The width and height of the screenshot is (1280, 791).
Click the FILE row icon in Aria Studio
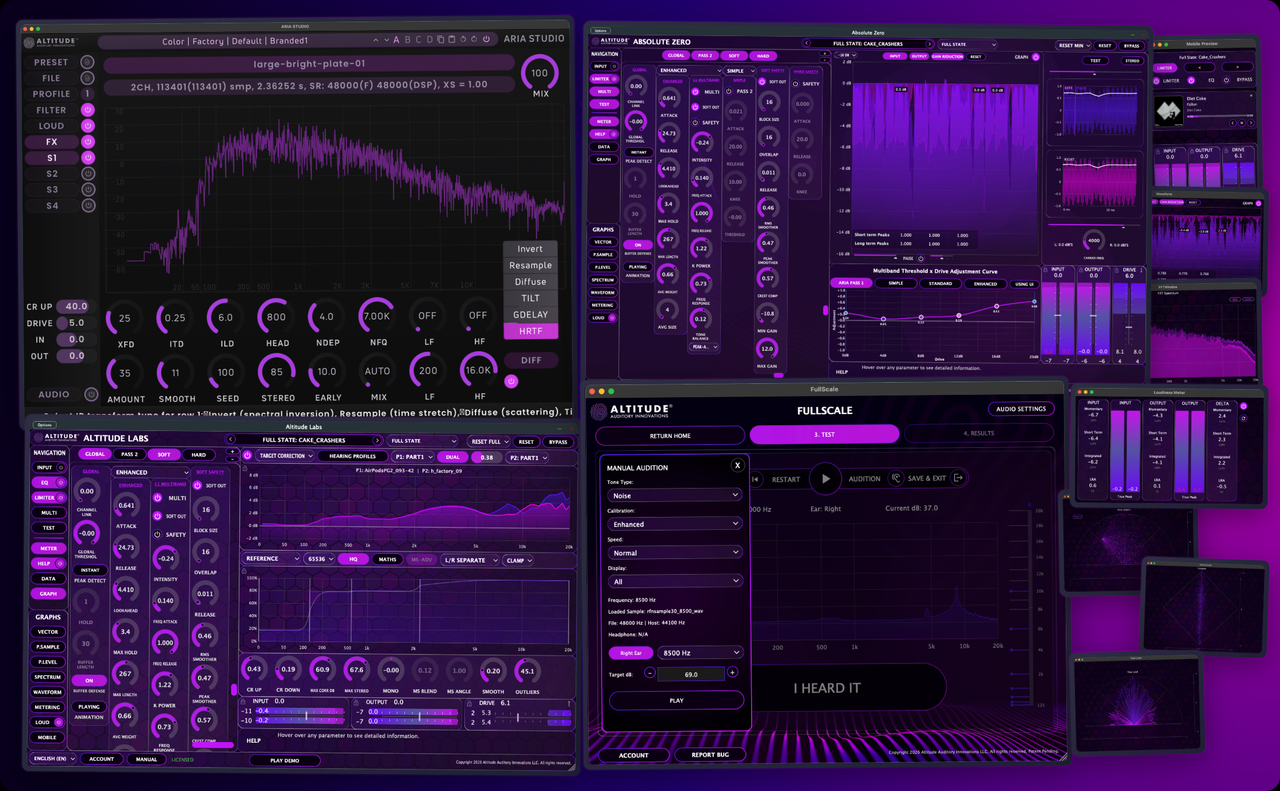87,78
